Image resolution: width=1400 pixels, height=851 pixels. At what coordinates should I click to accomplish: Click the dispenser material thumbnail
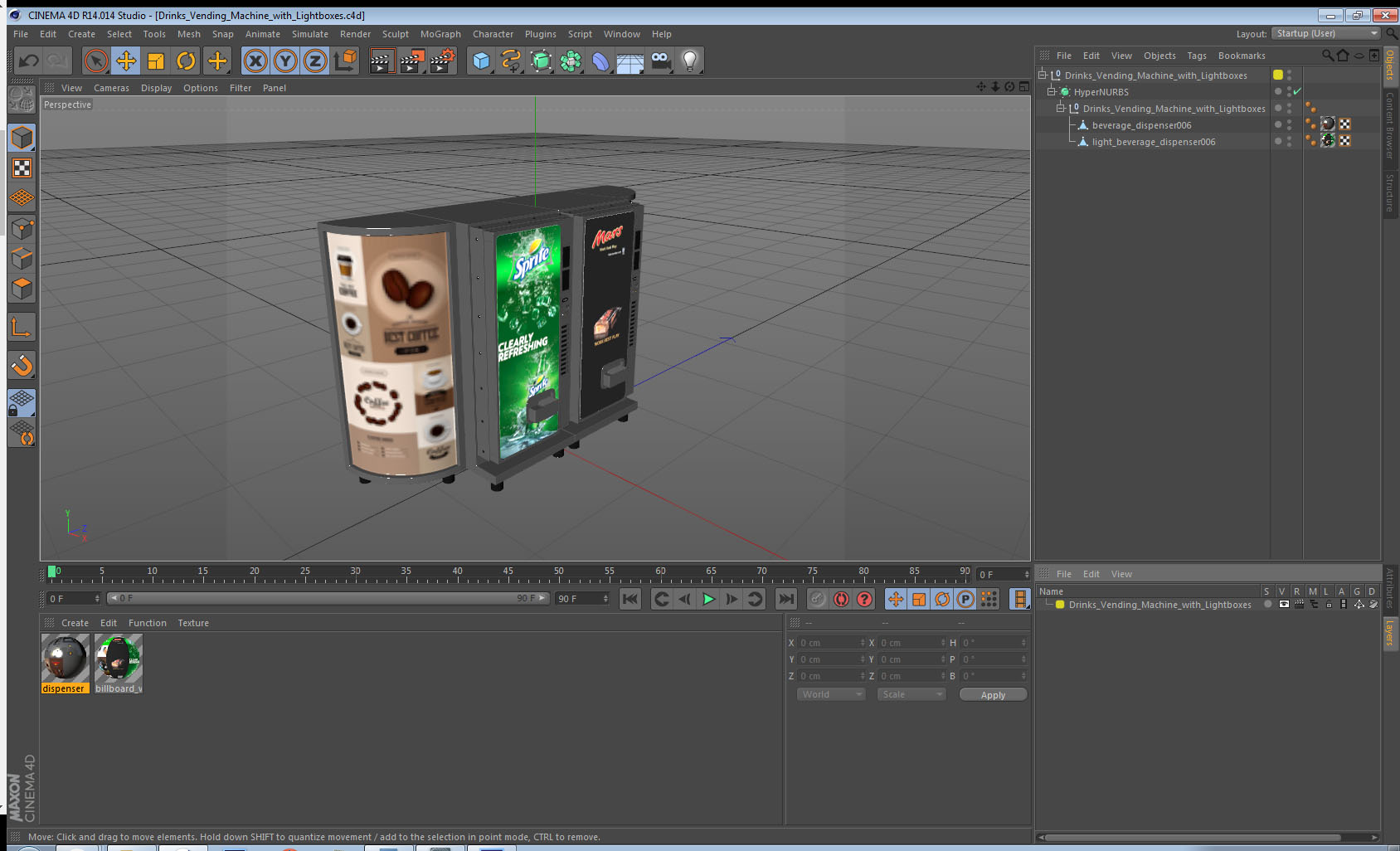[x=65, y=659]
